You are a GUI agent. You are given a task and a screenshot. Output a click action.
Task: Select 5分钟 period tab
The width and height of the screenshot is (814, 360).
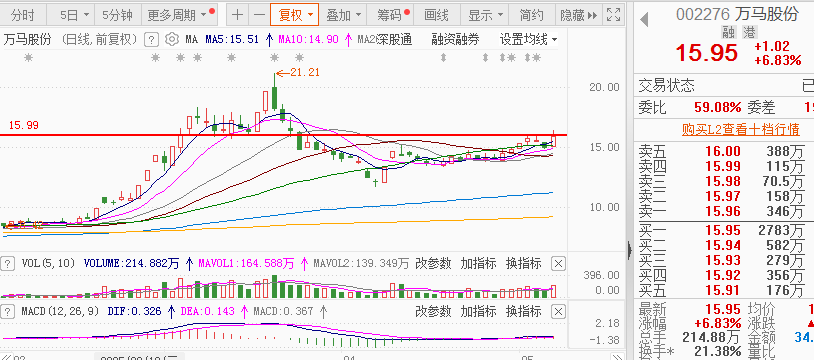point(117,15)
